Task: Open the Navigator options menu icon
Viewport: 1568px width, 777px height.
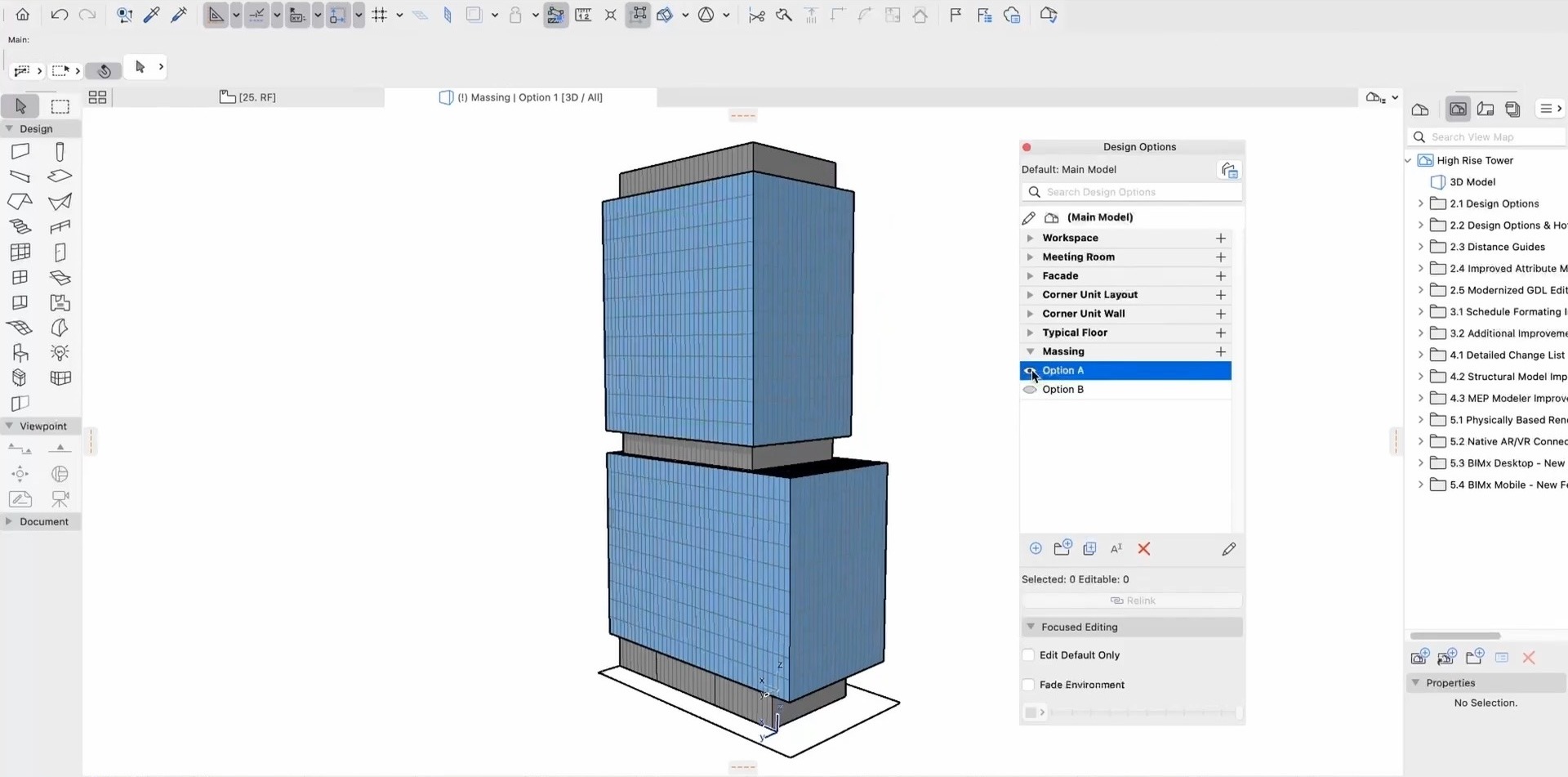Action: [x=1550, y=109]
